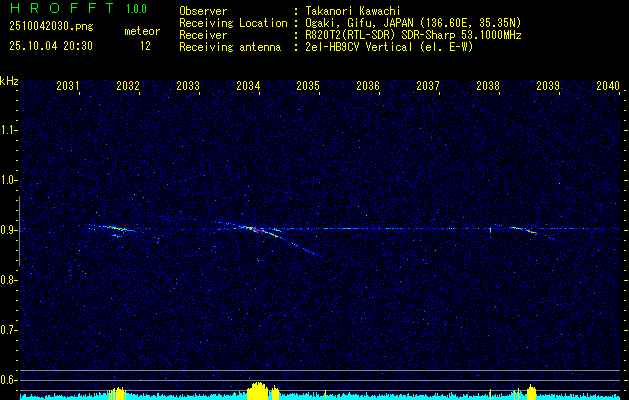This screenshot has width=629, height=400.
Task: Click the HROFFT program title
Action: [56, 9]
